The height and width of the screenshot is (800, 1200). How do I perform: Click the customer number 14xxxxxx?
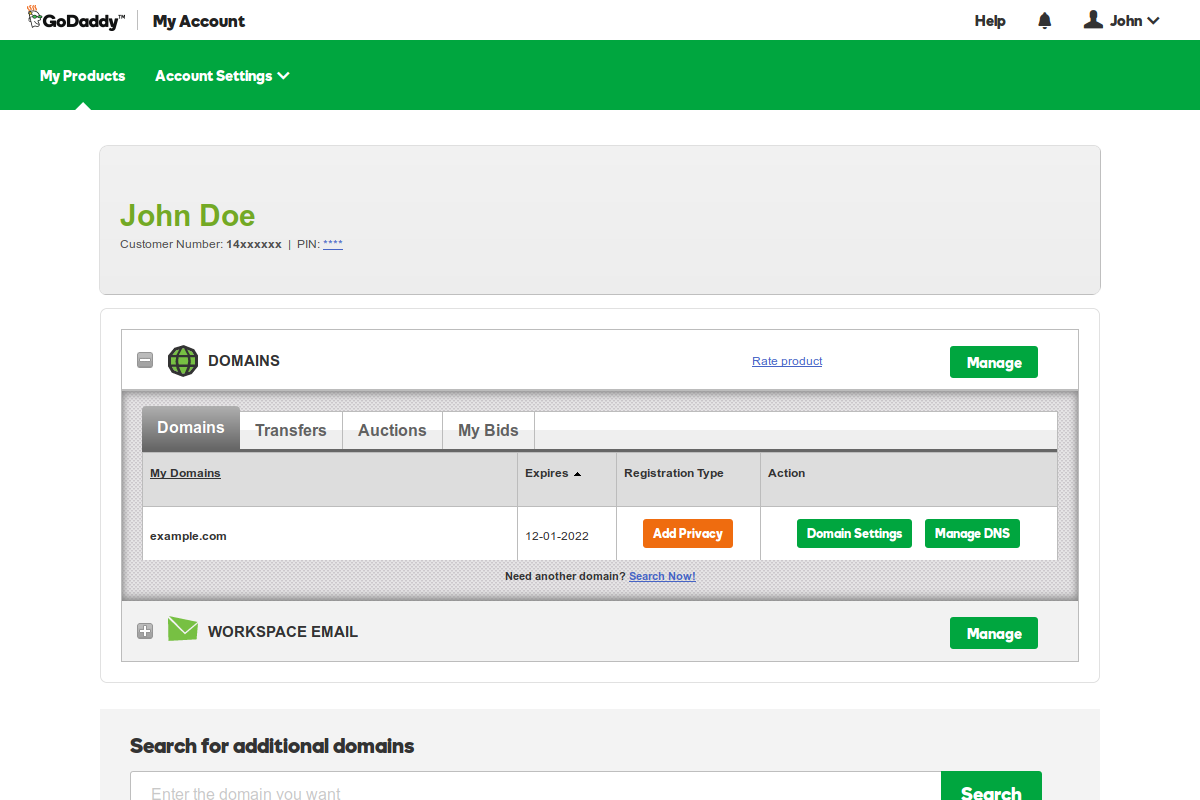[254, 244]
